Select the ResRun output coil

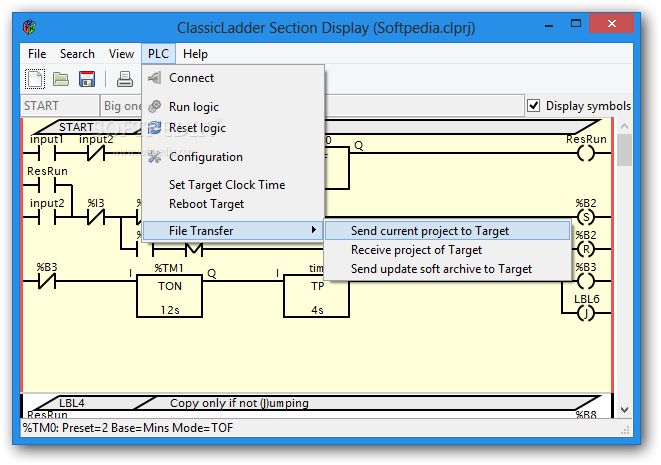pos(586,153)
